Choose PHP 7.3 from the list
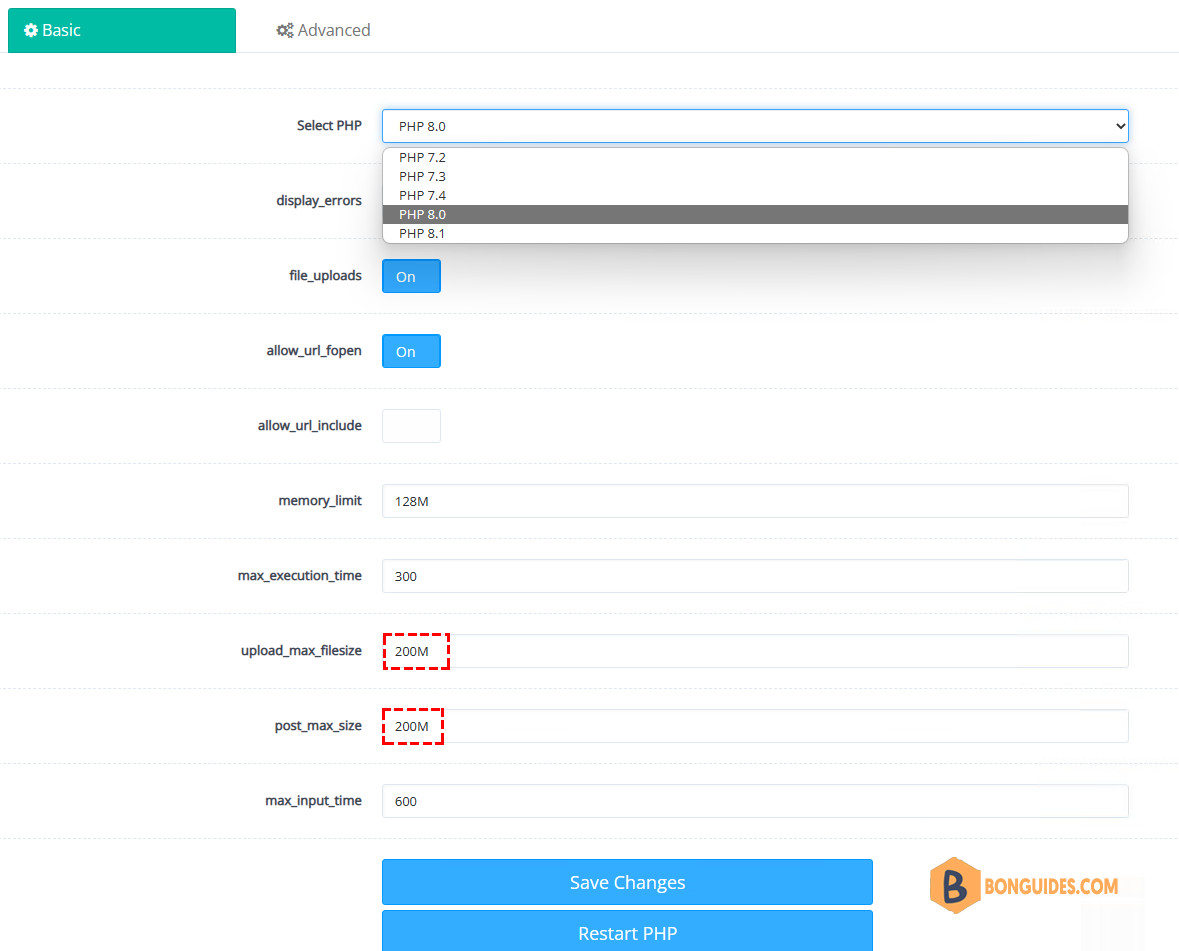 (x=755, y=176)
